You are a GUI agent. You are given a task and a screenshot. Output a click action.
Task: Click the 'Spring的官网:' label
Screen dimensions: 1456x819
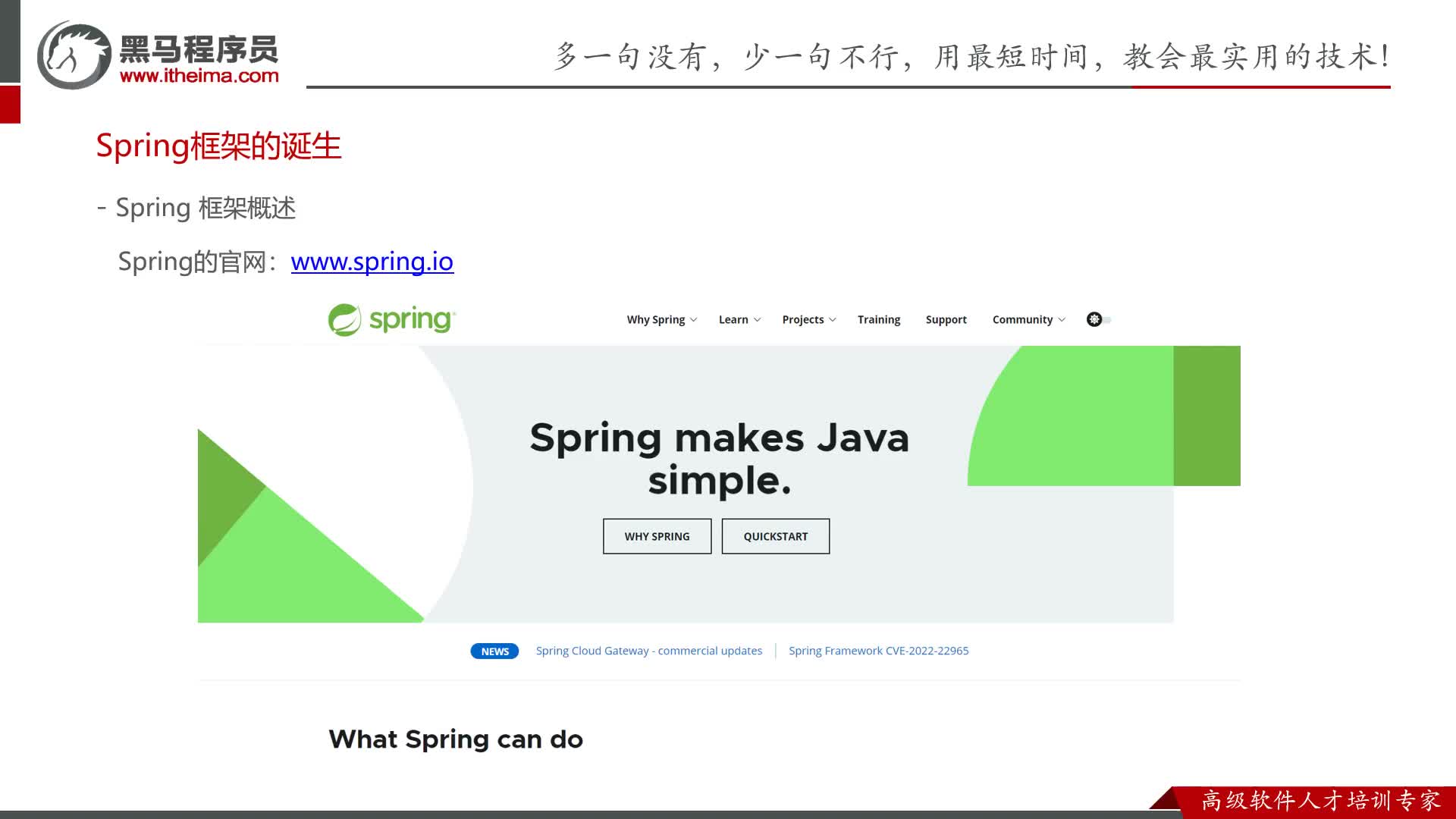tap(198, 262)
